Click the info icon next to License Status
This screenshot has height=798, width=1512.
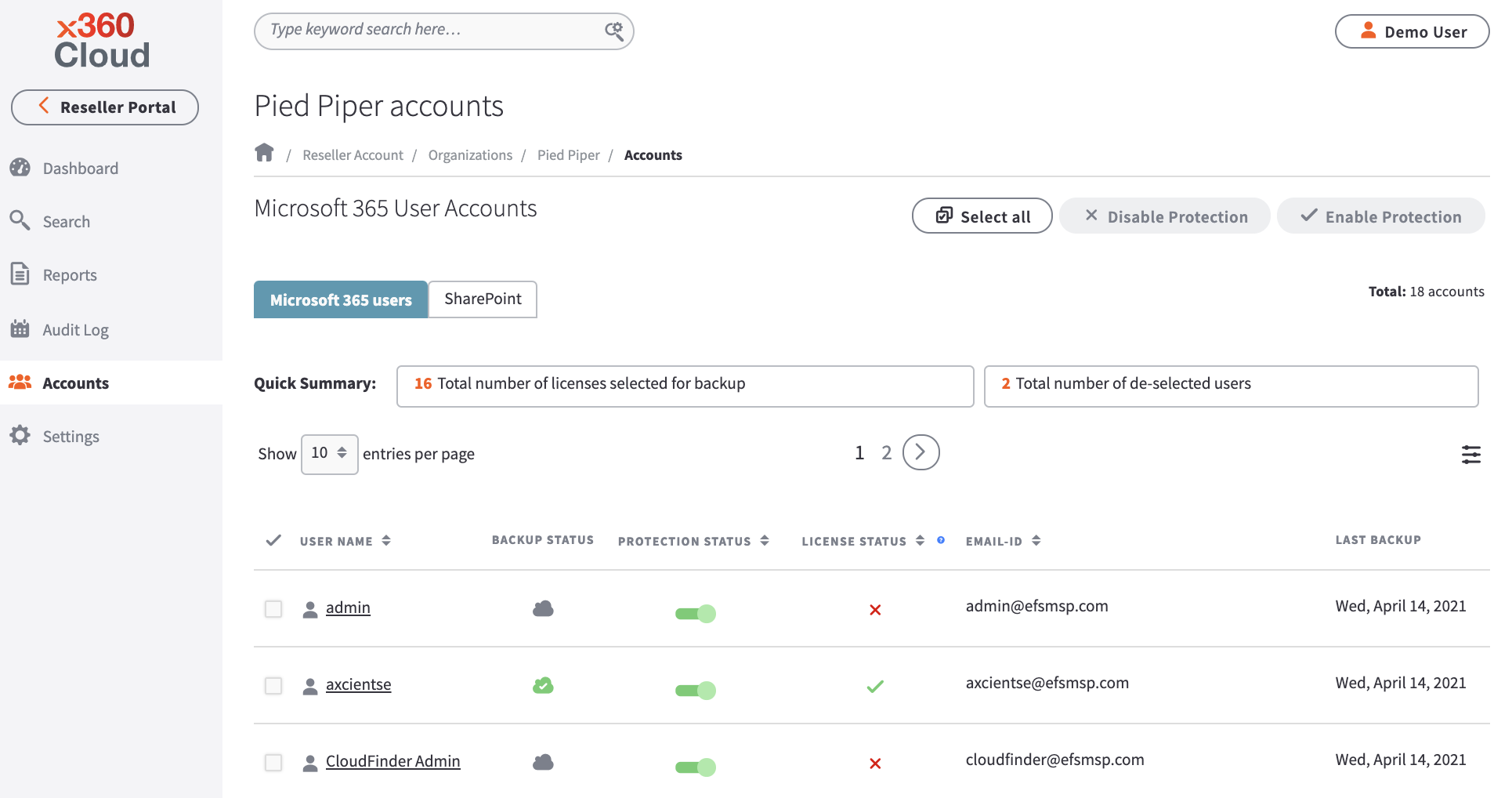[940, 540]
